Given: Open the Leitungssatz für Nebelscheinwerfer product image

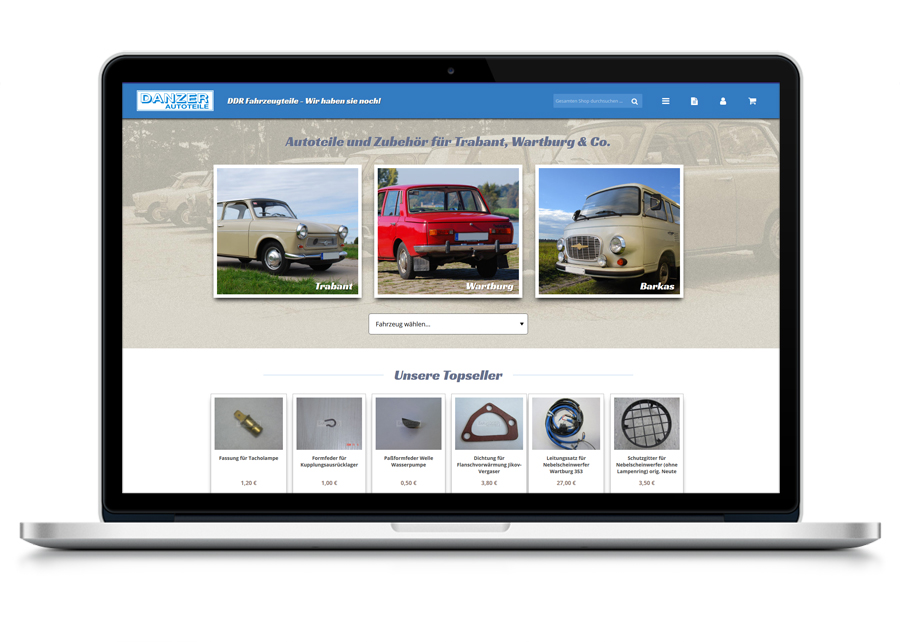Looking at the screenshot, I should 566,423.
